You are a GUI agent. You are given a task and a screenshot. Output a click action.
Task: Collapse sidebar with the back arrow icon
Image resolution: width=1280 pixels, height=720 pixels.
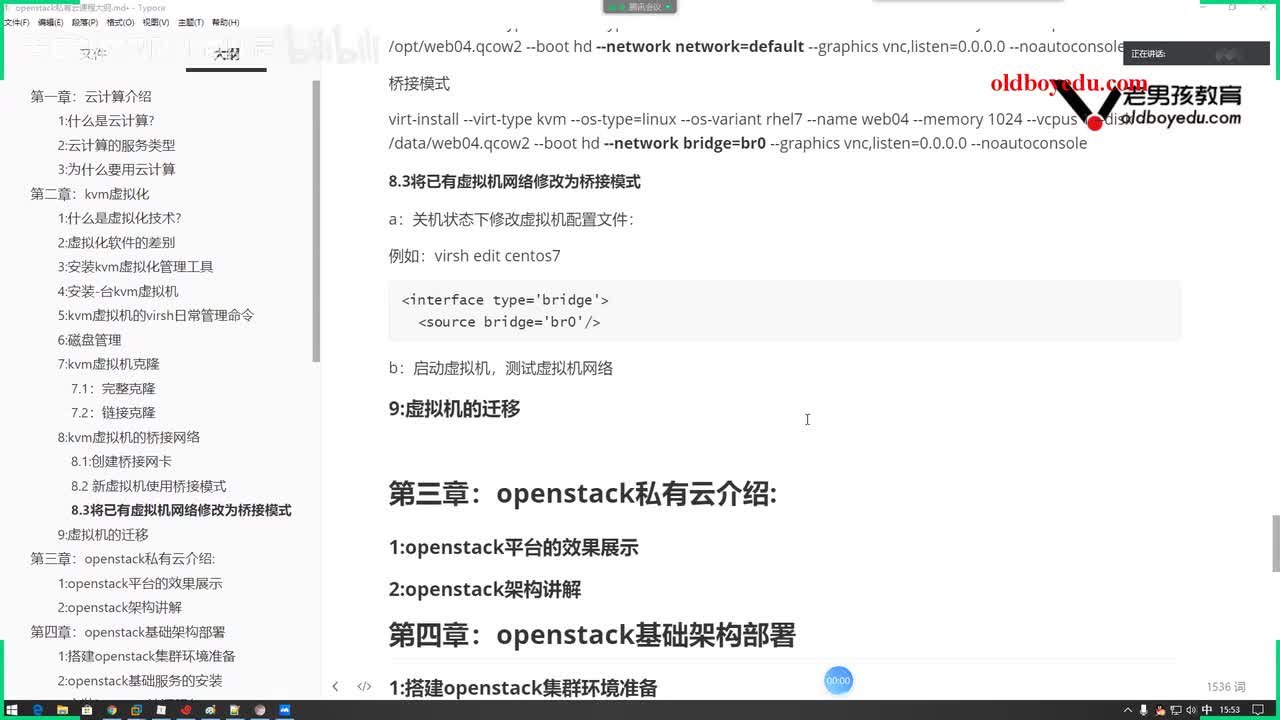tap(335, 686)
